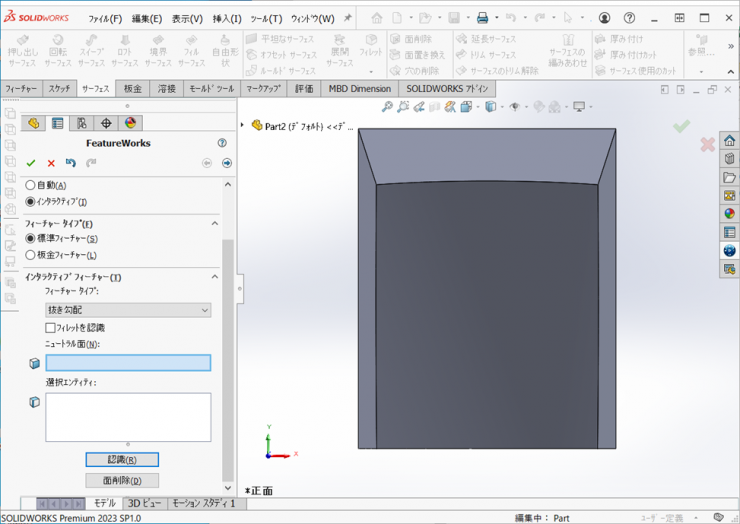Open the feature type dropdown 抜き勾配
Viewport: 740px width, 524px height.
[128, 310]
